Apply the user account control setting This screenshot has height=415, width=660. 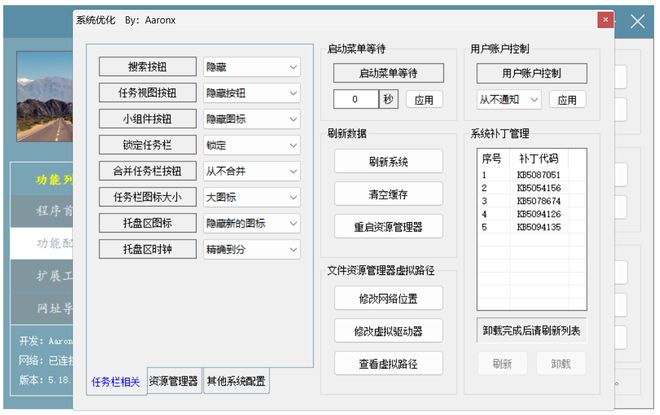pos(567,100)
